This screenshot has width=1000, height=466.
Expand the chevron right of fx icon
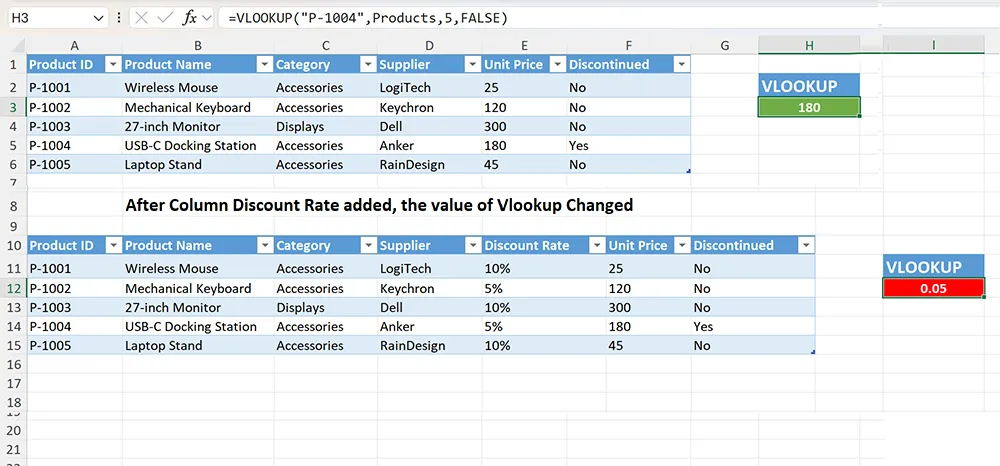(x=207, y=18)
